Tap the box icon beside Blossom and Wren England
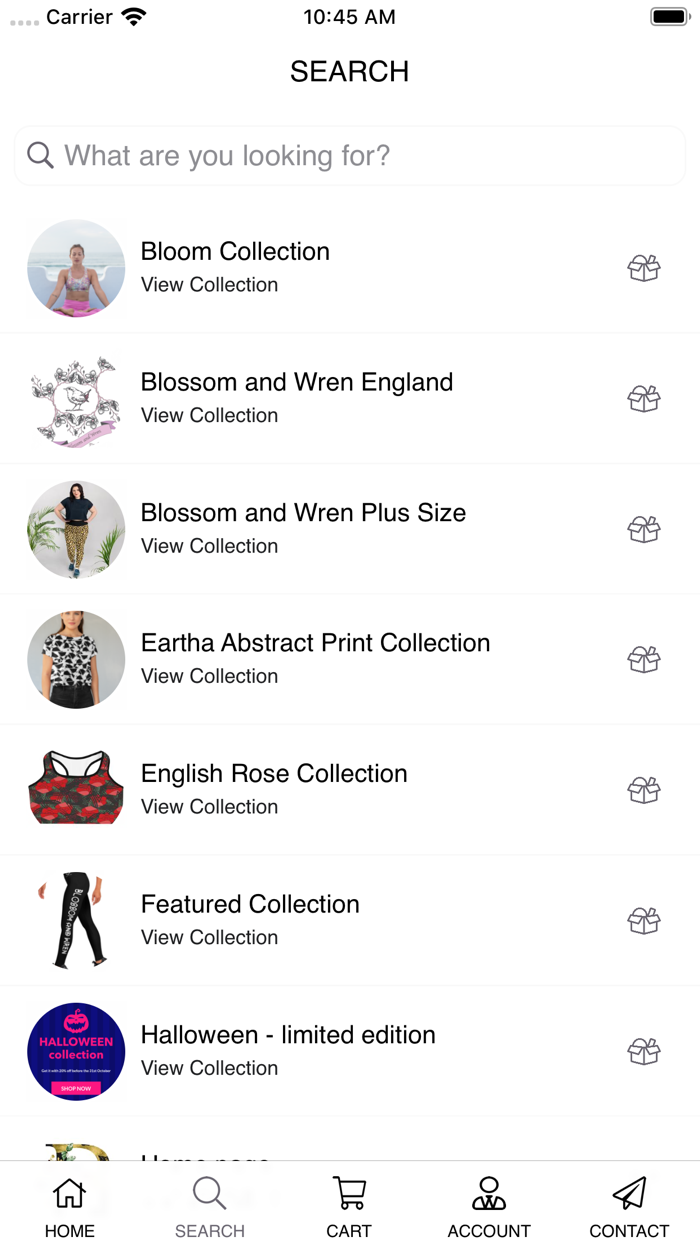Viewport: 700px width, 1244px height. click(644, 398)
